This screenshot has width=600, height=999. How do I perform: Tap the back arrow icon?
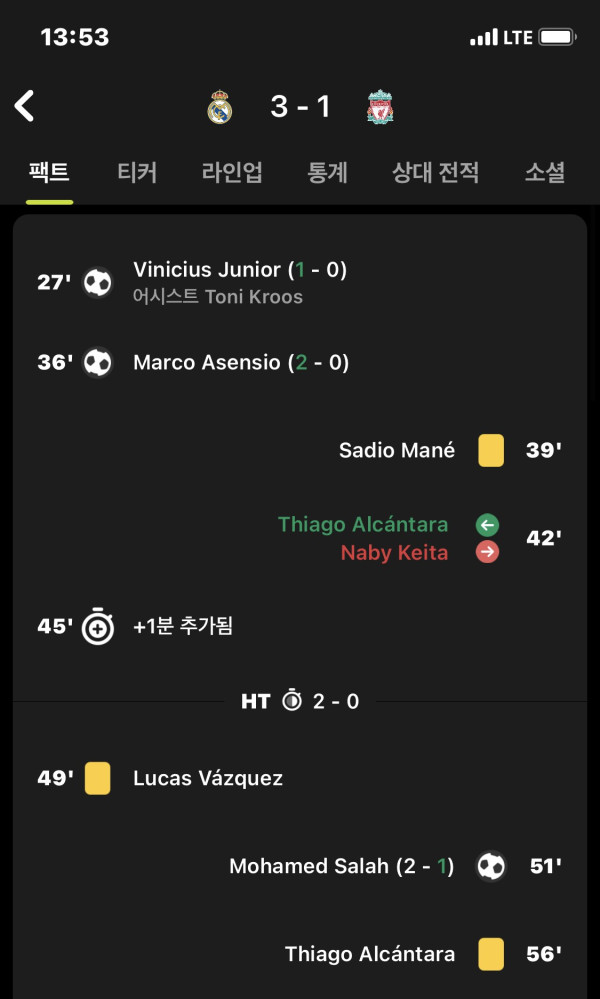coord(25,106)
